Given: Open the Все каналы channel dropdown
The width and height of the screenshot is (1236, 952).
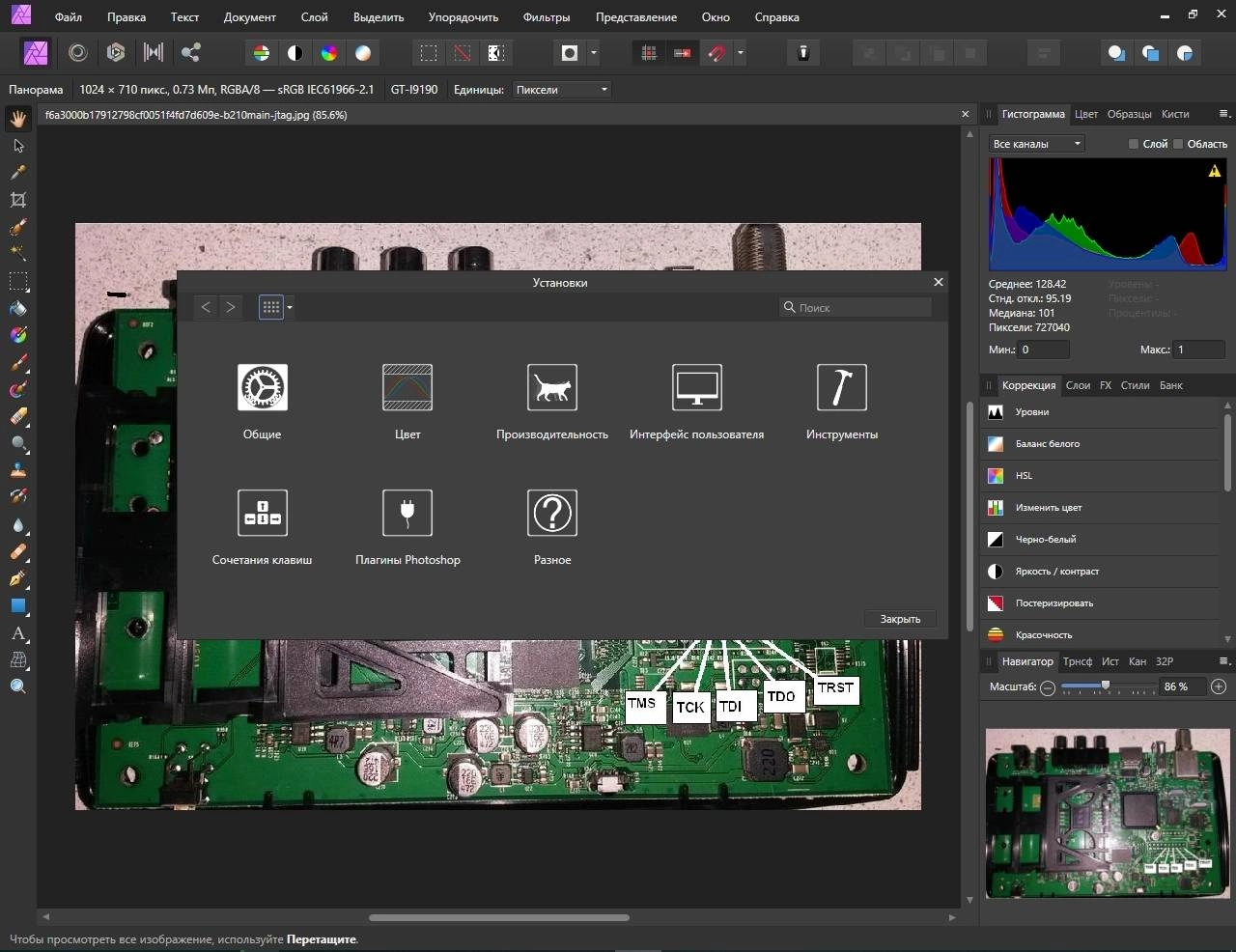Looking at the screenshot, I should [x=1037, y=144].
